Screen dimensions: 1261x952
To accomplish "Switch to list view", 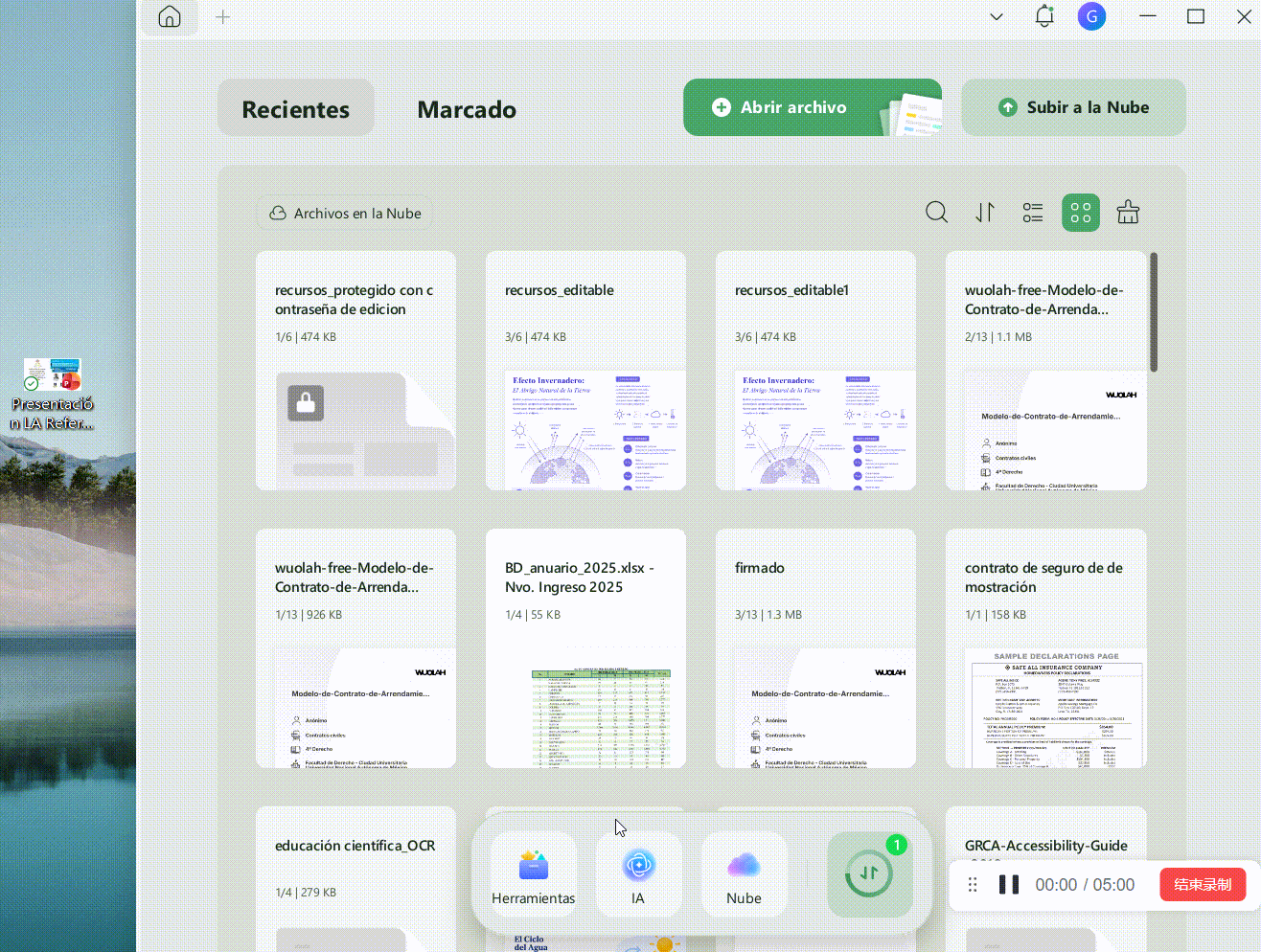I will coord(1033,213).
